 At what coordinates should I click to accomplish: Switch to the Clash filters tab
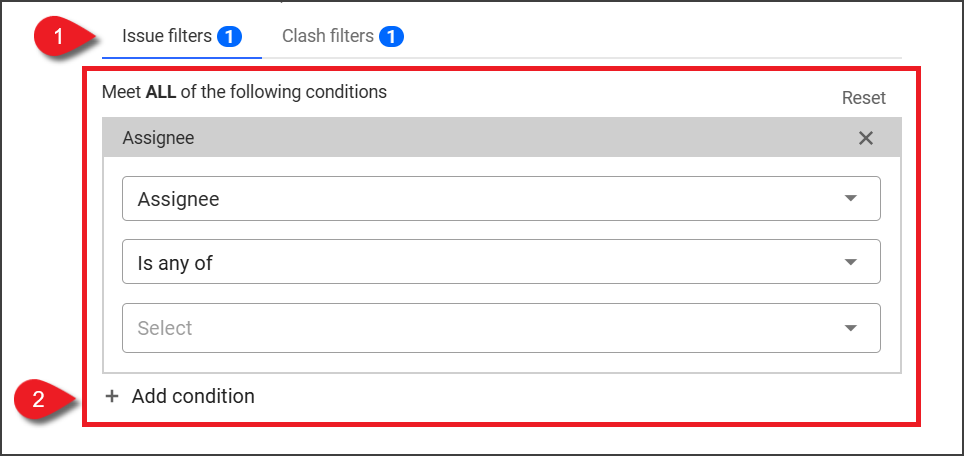[328, 37]
